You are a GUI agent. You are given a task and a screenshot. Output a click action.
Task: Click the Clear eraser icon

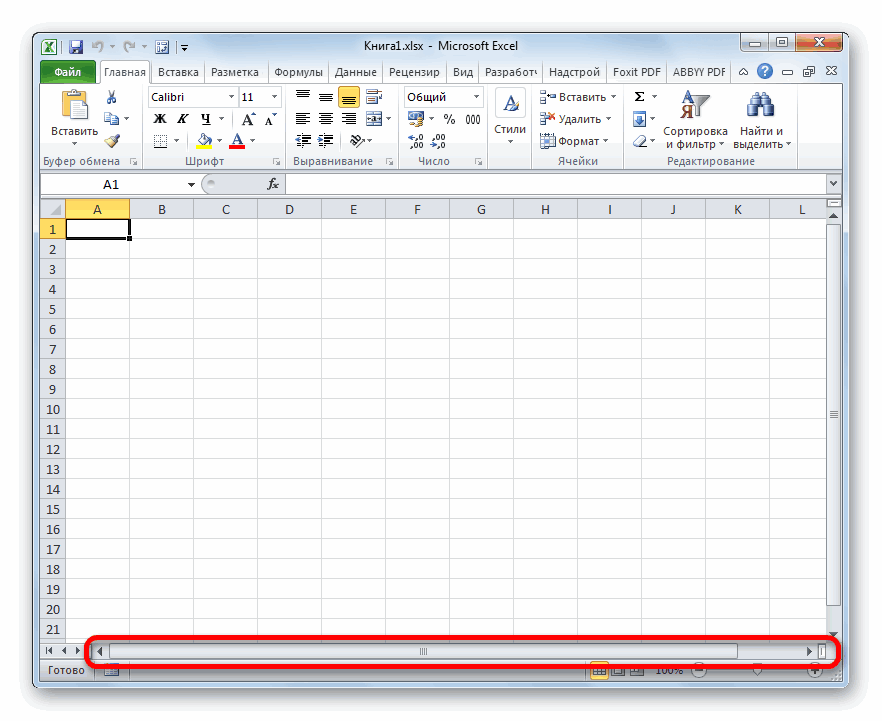click(x=640, y=141)
